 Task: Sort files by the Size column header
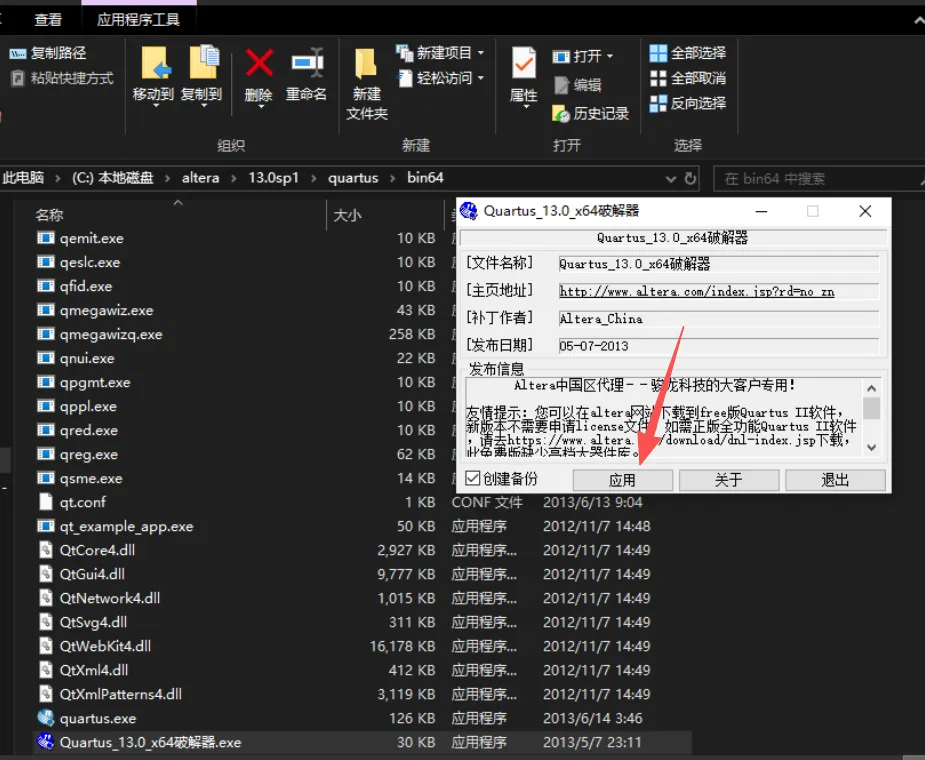347,215
